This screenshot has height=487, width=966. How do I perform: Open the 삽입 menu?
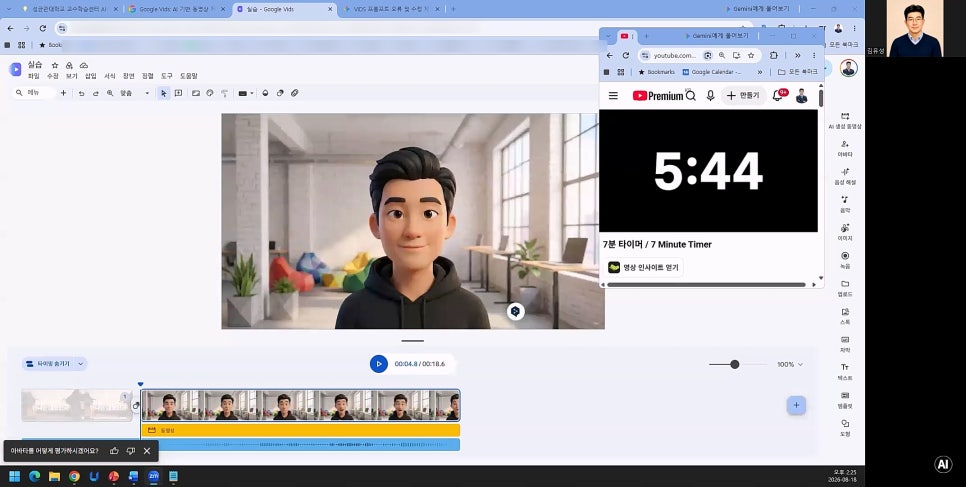pyautogui.click(x=91, y=76)
